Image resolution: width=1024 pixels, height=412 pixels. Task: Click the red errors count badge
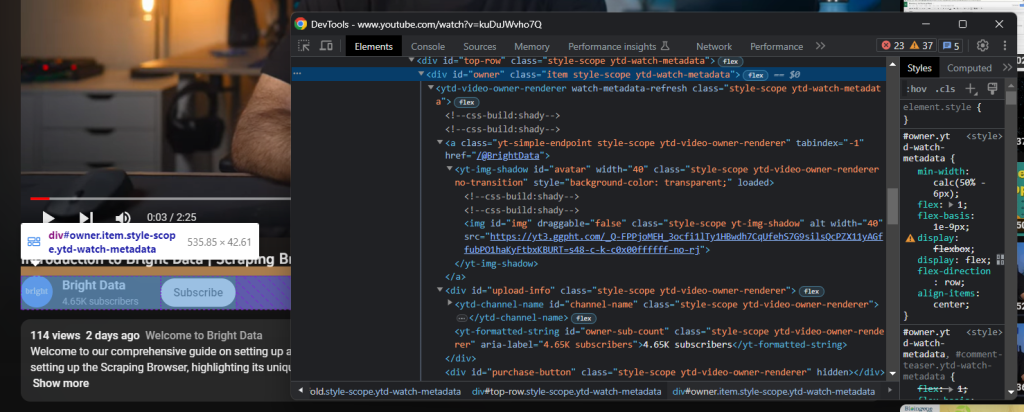(890, 46)
